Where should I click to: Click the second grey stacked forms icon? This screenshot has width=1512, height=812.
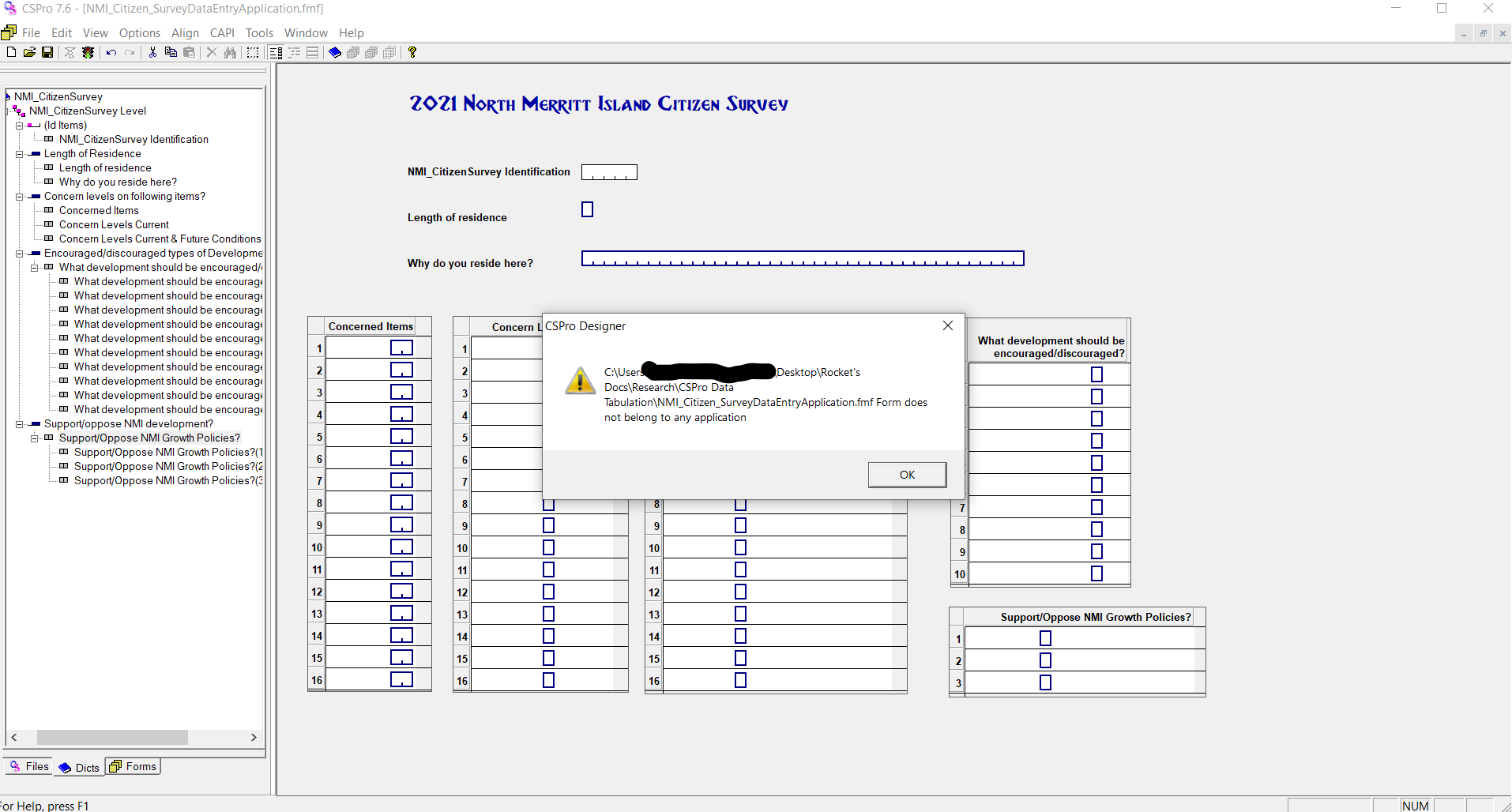click(371, 52)
